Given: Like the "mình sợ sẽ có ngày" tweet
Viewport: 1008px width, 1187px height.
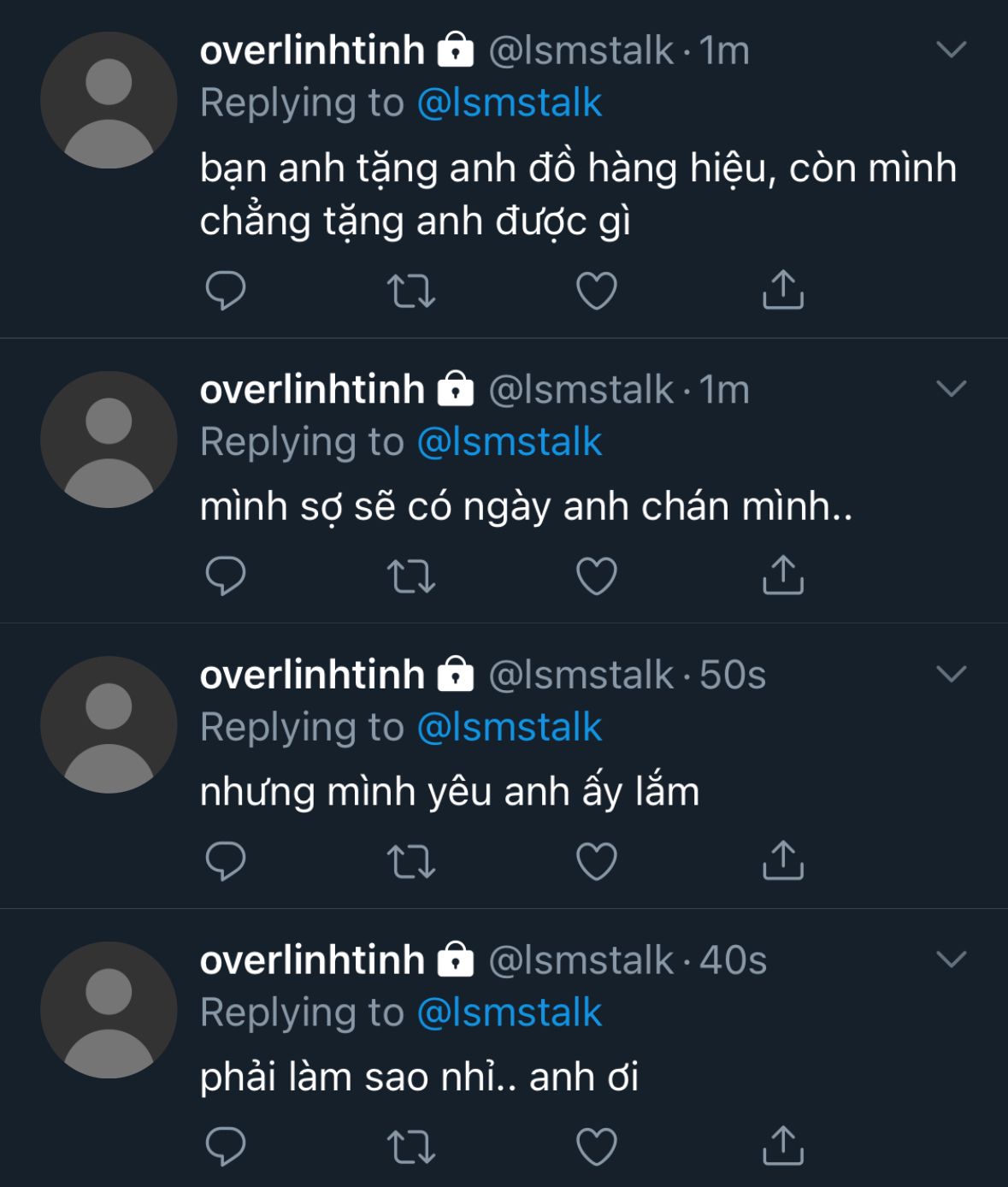Looking at the screenshot, I should click(x=597, y=576).
